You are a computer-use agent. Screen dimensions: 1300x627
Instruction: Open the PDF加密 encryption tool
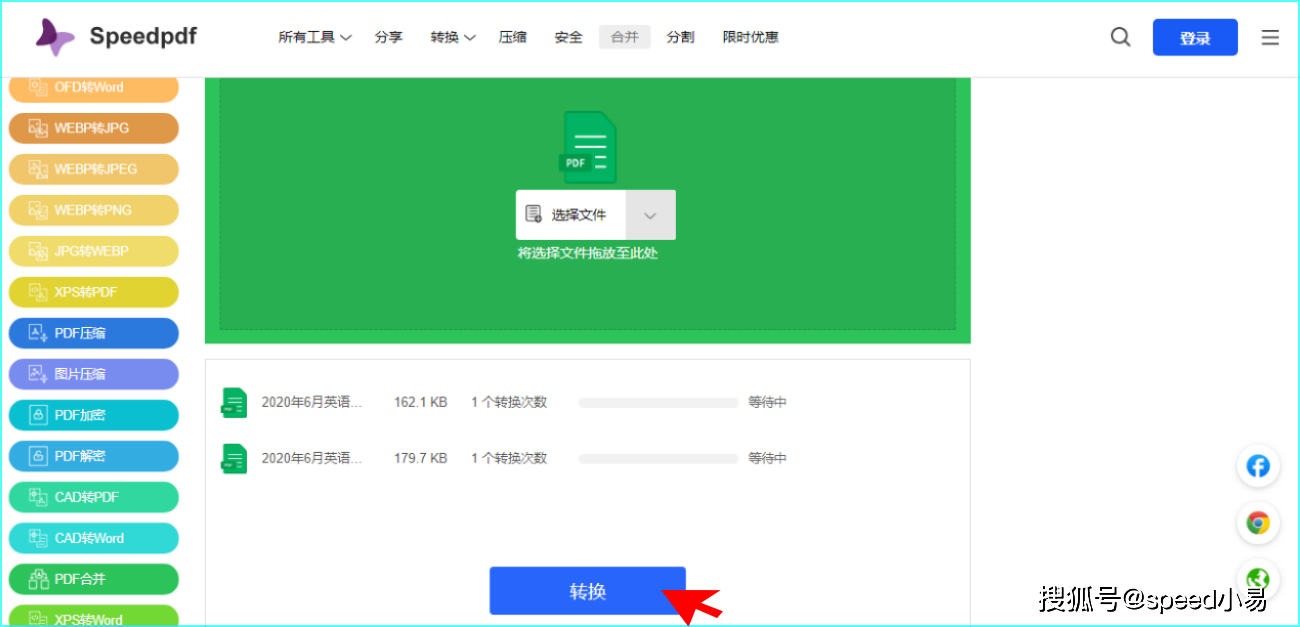pyautogui.click(x=93, y=415)
